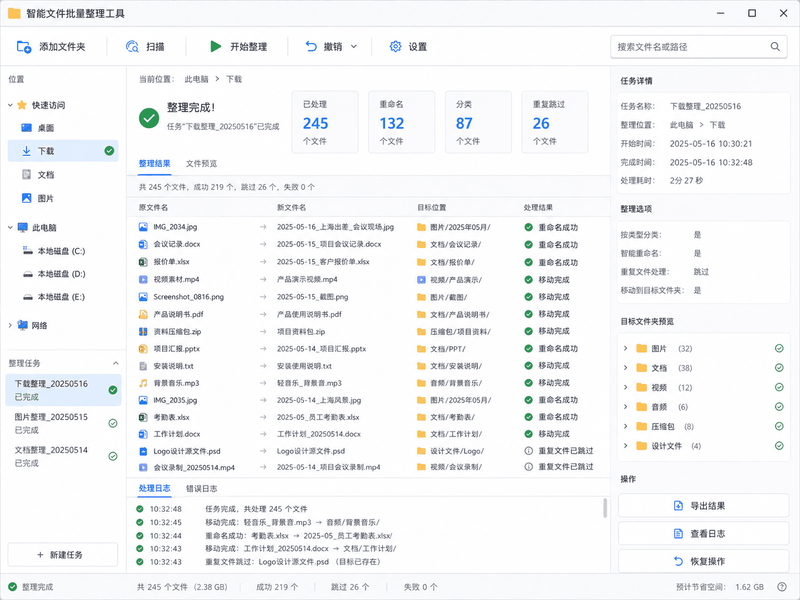Click the check mark beside 图片 (32) folder
The image size is (800, 600).
779,348
